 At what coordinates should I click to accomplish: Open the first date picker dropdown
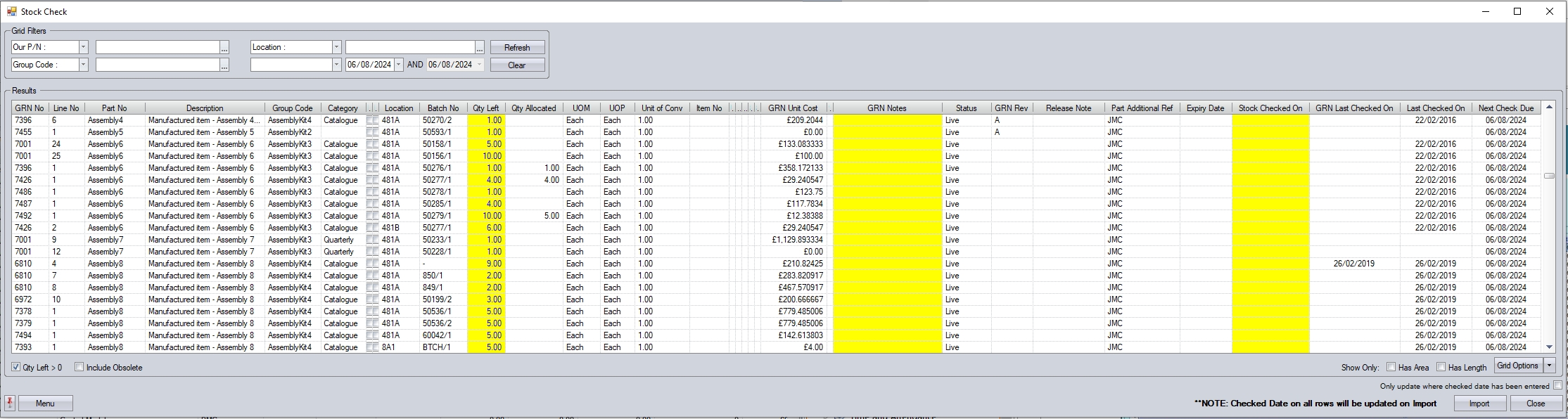click(399, 65)
